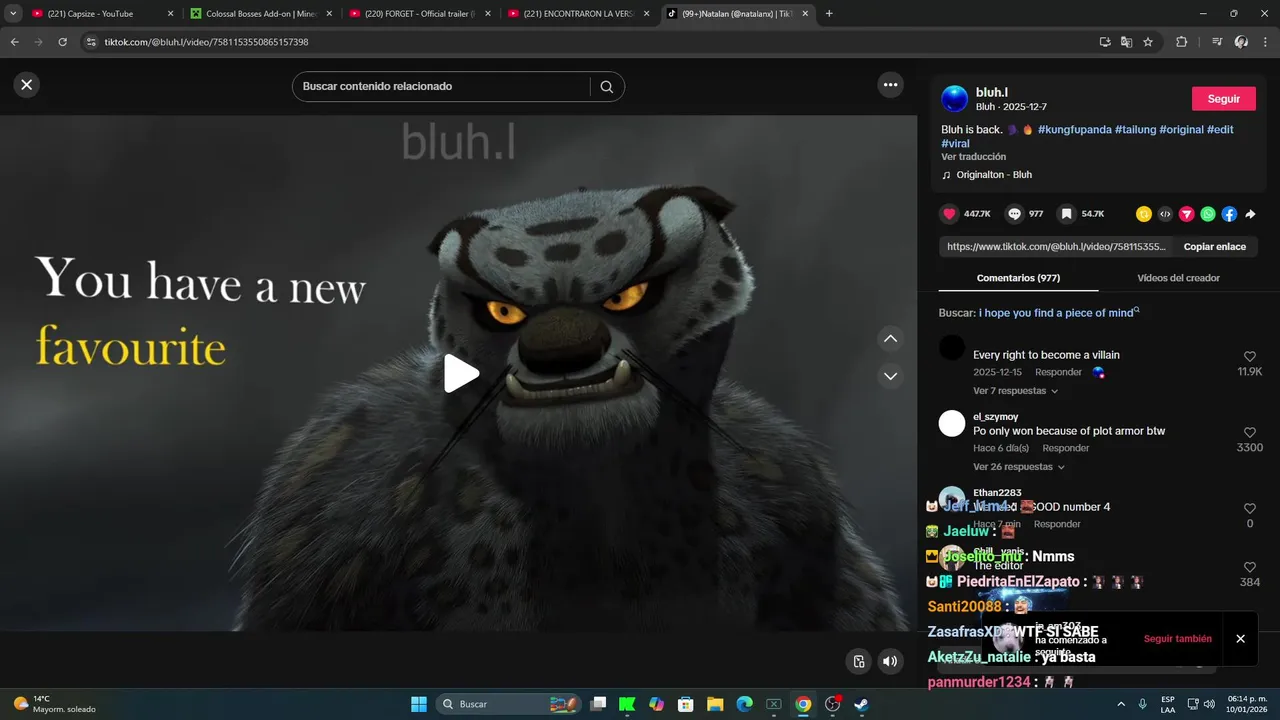Like the el_szymoy comment with heart
The height and width of the screenshot is (720, 1280).
1249,433
